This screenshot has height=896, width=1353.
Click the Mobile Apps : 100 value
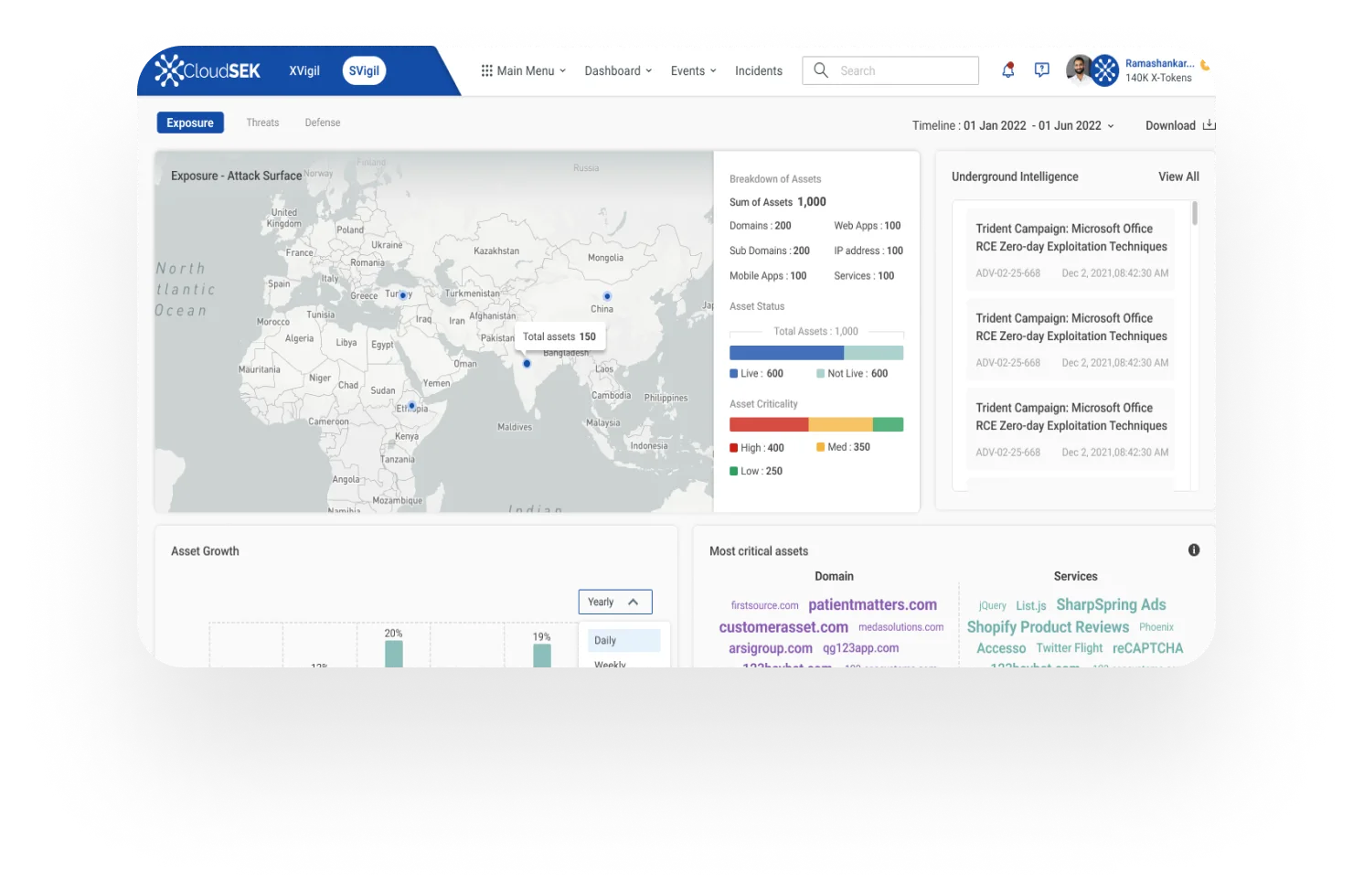click(x=767, y=276)
